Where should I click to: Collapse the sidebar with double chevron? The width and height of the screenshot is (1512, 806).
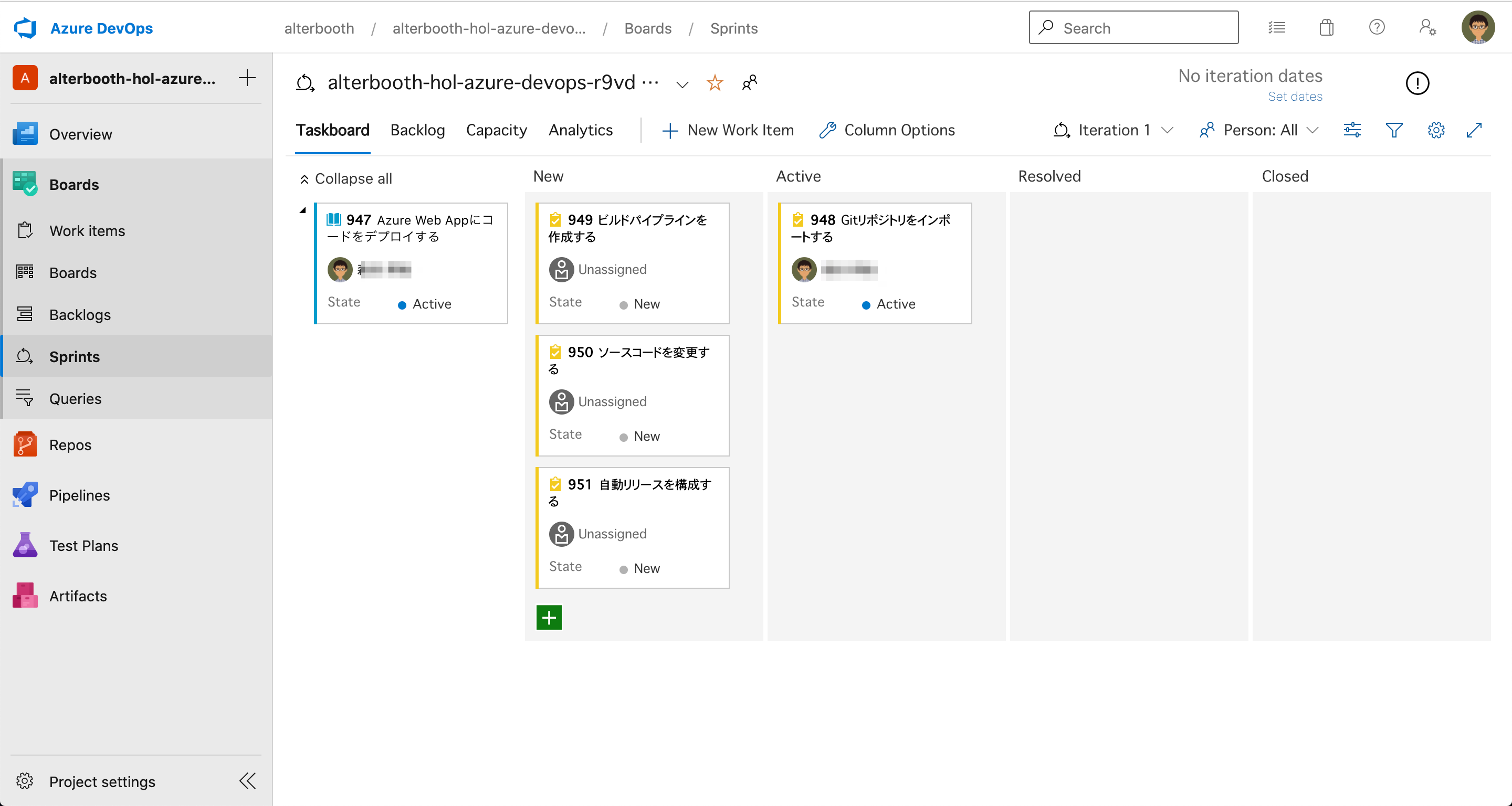click(247, 781)
